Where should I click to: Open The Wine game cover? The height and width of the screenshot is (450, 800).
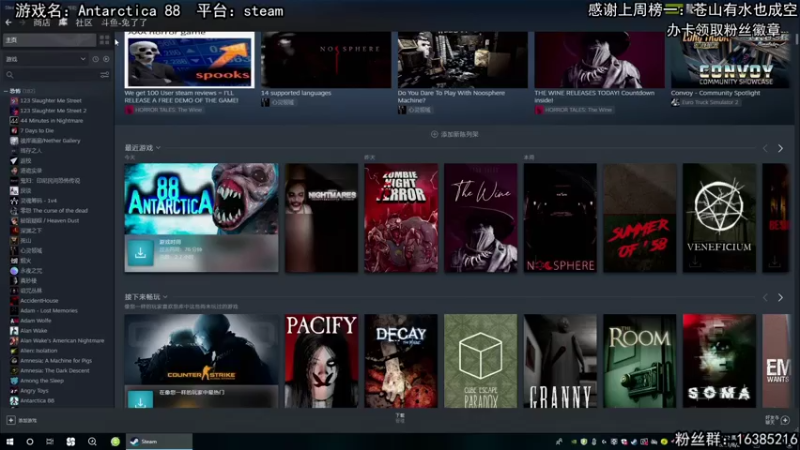tap(481, 218)
